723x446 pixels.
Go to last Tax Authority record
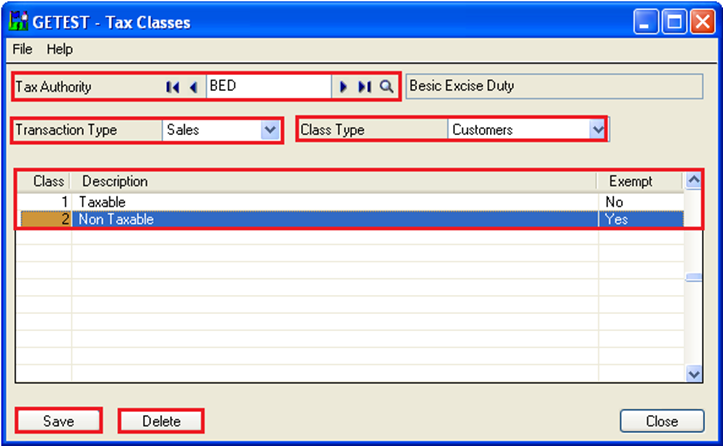(x=365, y=87)
